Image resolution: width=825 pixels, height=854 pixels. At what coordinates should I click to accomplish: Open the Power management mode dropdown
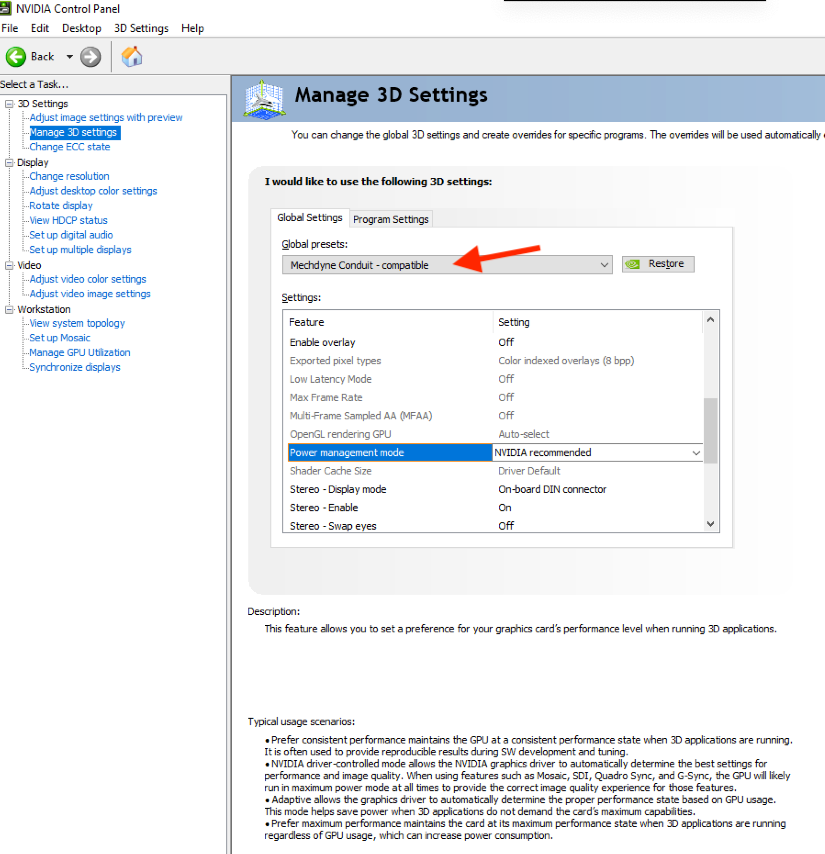coord(696,453)
